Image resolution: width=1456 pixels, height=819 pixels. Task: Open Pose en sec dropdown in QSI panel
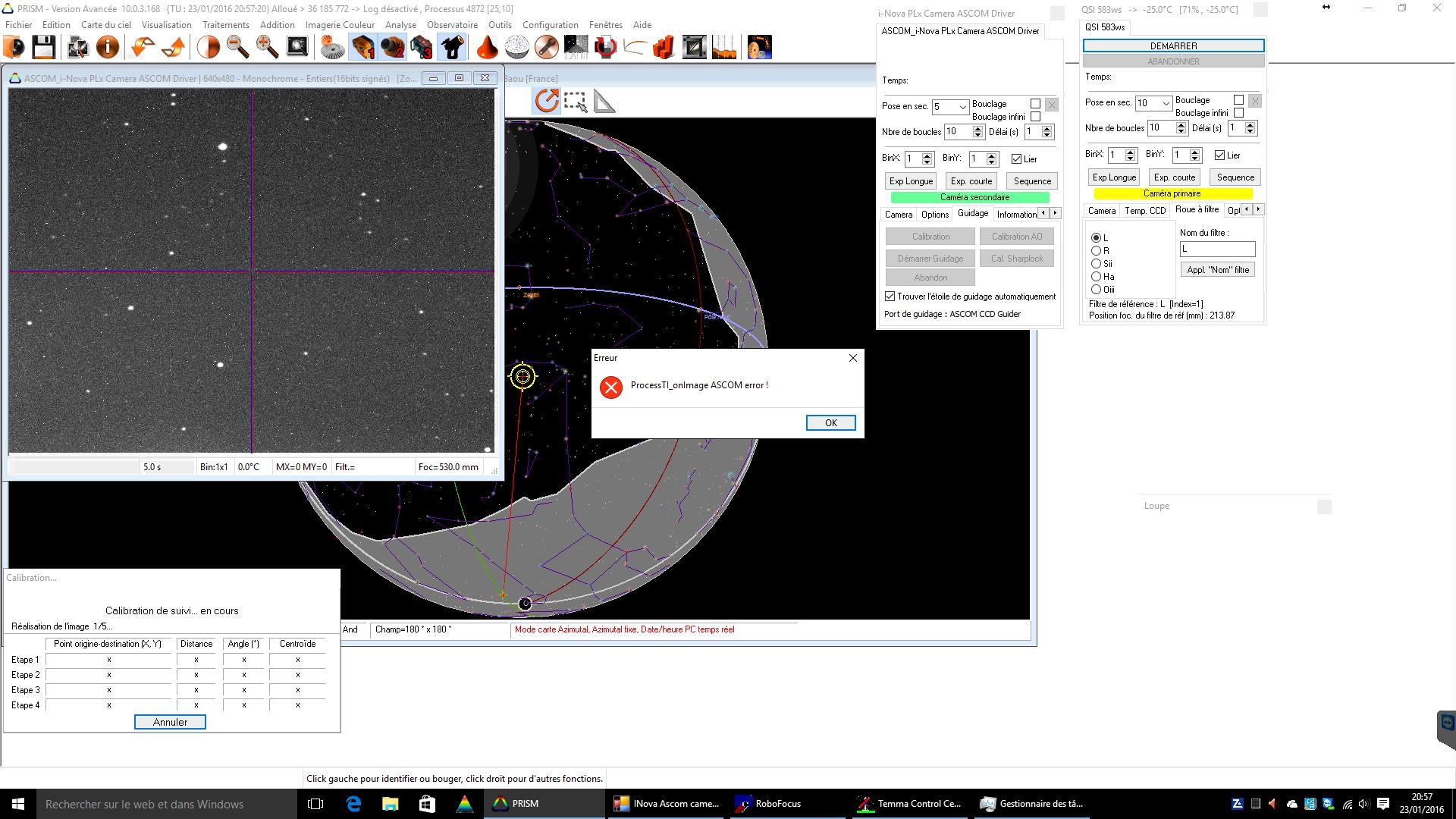pyautogui.click(x=1166, y=103)
